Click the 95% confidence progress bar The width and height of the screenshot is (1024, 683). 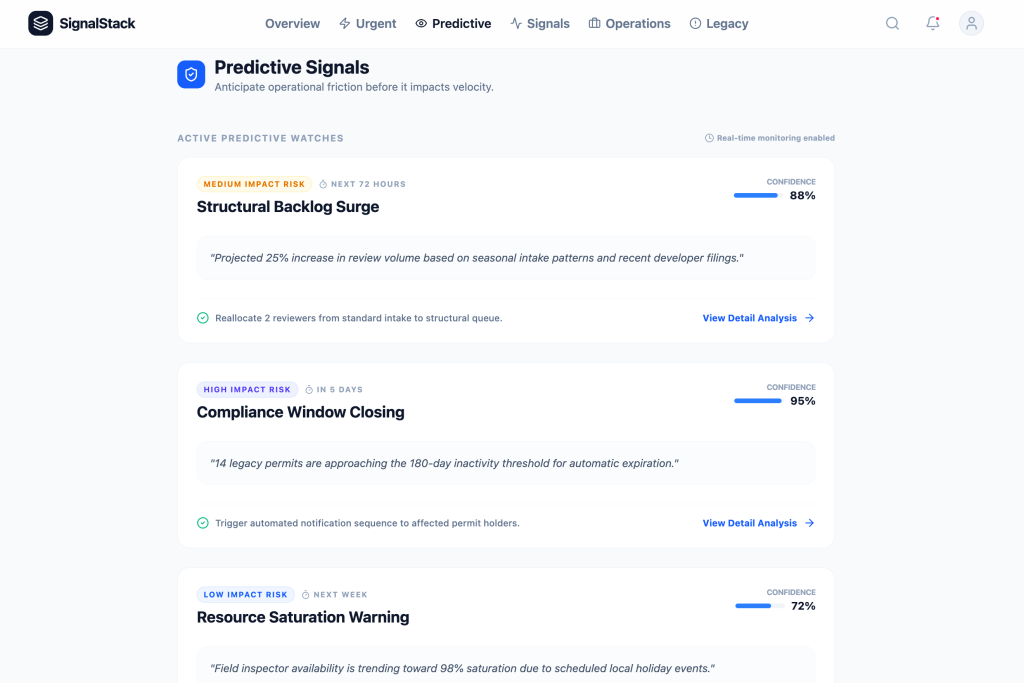758,401
